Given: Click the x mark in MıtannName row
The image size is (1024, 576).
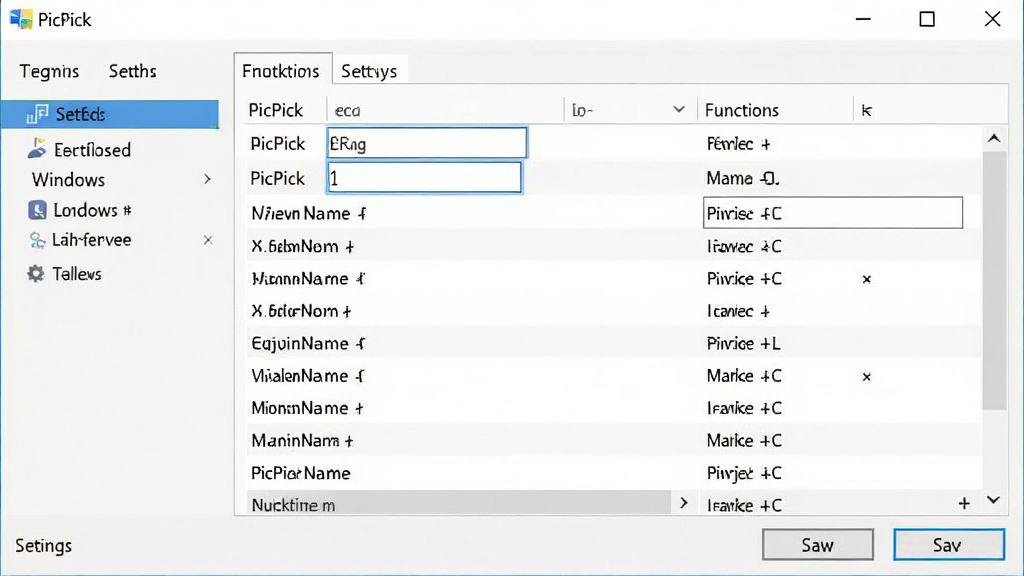Looking at the screenshot, I should (867, 280).
